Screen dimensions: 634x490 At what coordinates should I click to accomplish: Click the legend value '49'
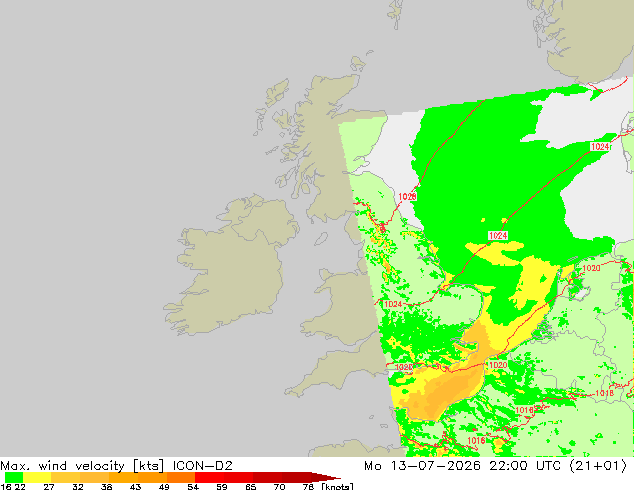click(164, 486)
